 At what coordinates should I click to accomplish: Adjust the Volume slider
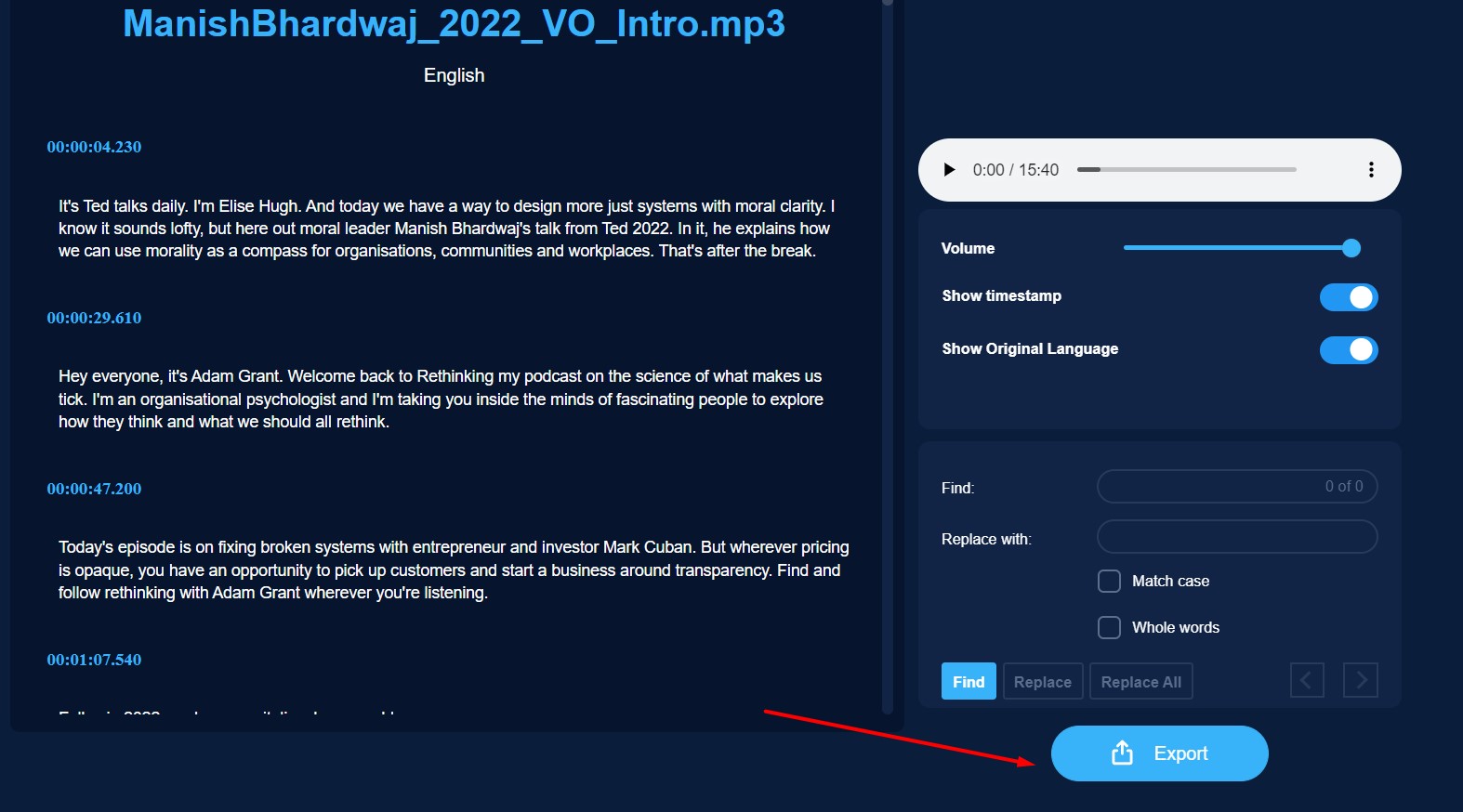tap(1242, 248)
